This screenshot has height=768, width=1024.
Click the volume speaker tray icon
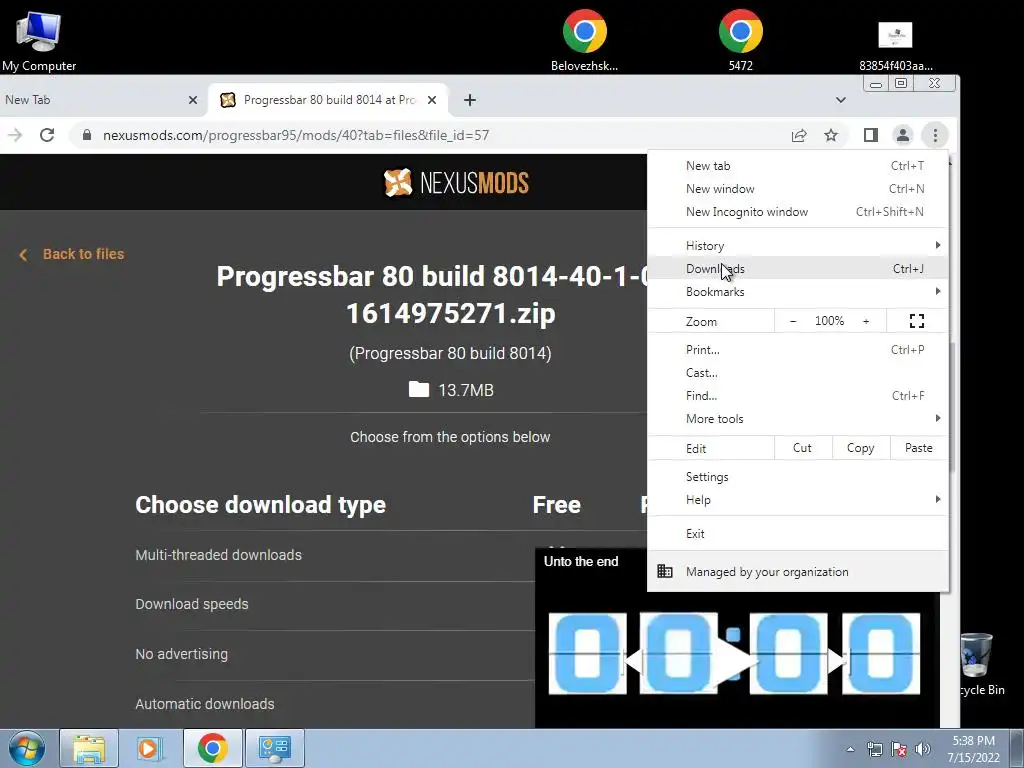pyautogui.click(x=922, y=749)
